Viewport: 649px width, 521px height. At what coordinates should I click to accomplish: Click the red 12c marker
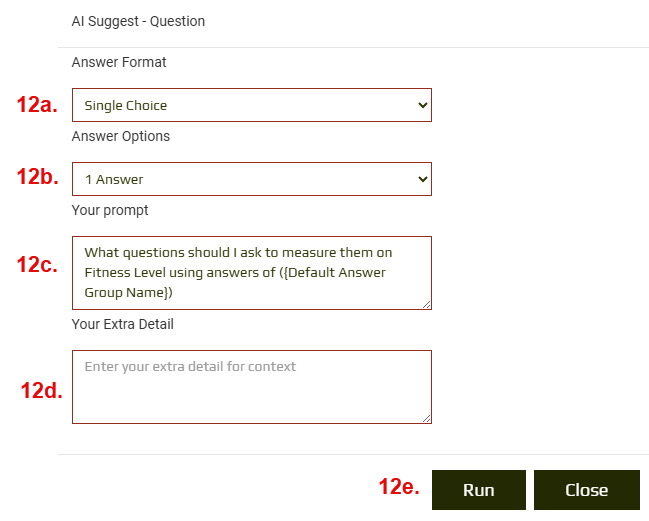[x=37, y=264]
